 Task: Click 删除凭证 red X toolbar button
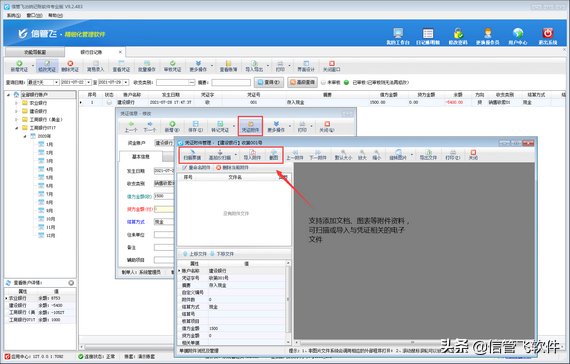(70, 66)
